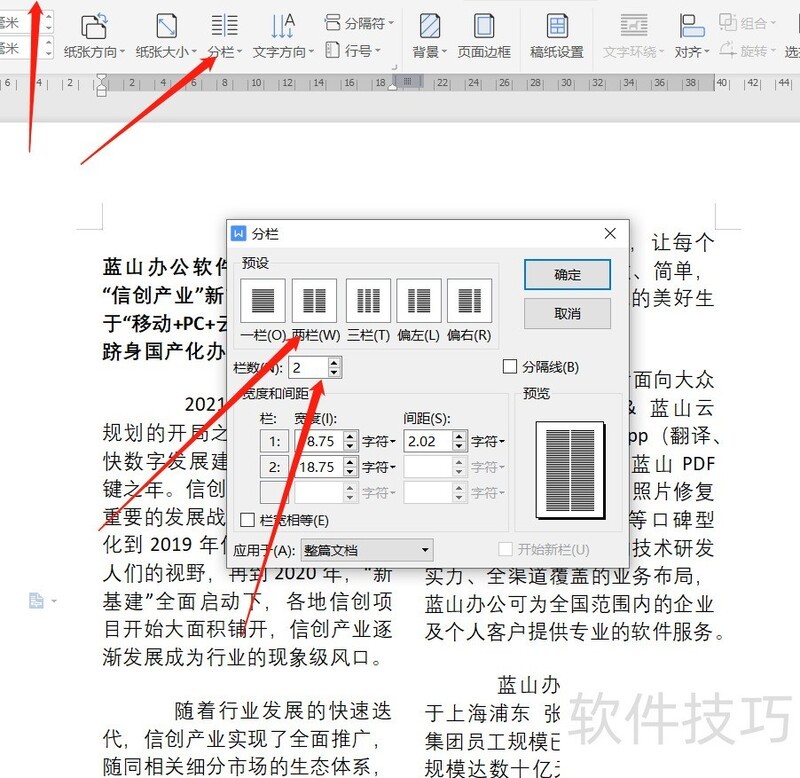Adjust column 1 width stepper
The height and width of the screenshot is (778, 800).
(350, 441)
